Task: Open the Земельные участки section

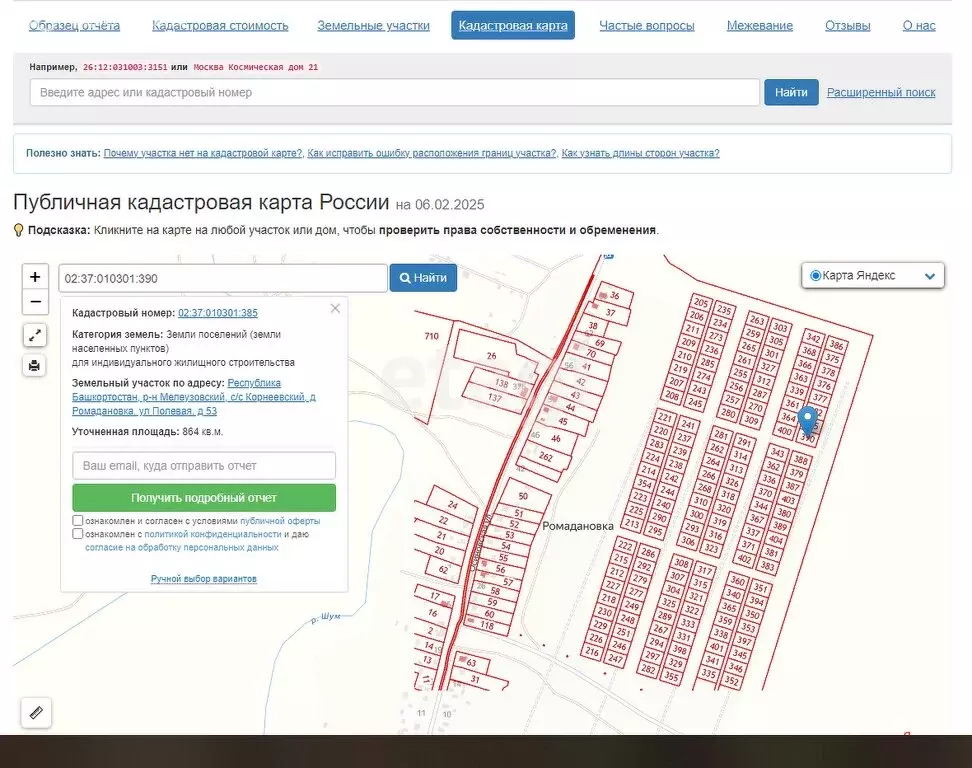Action: 373,25
